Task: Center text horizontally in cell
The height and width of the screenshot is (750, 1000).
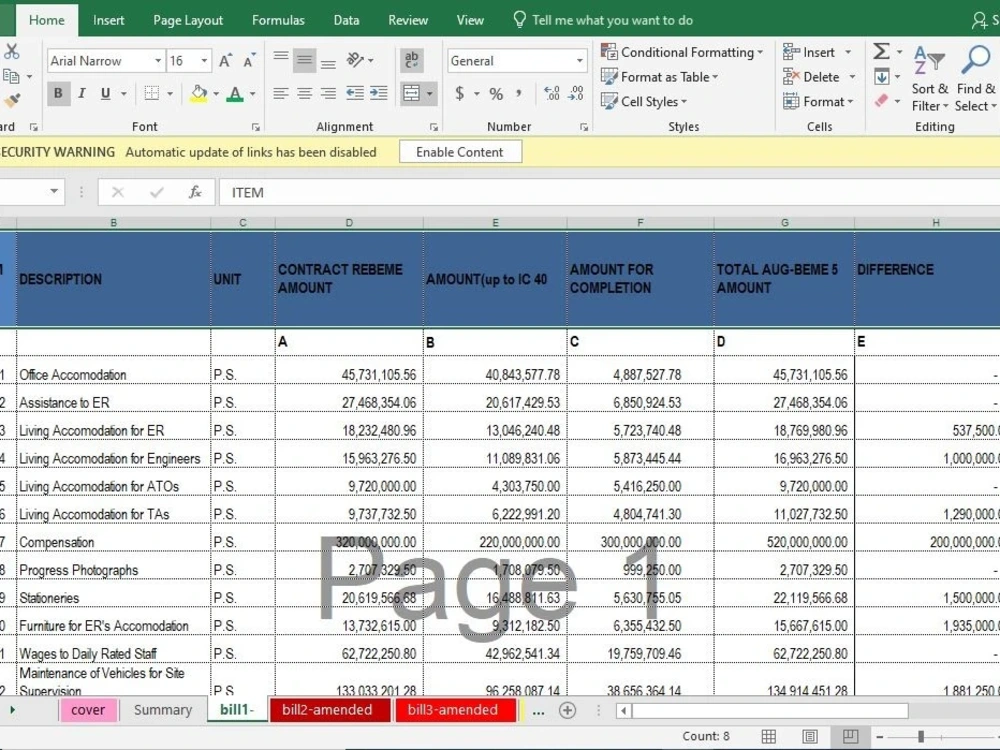Action: [305, 94]
